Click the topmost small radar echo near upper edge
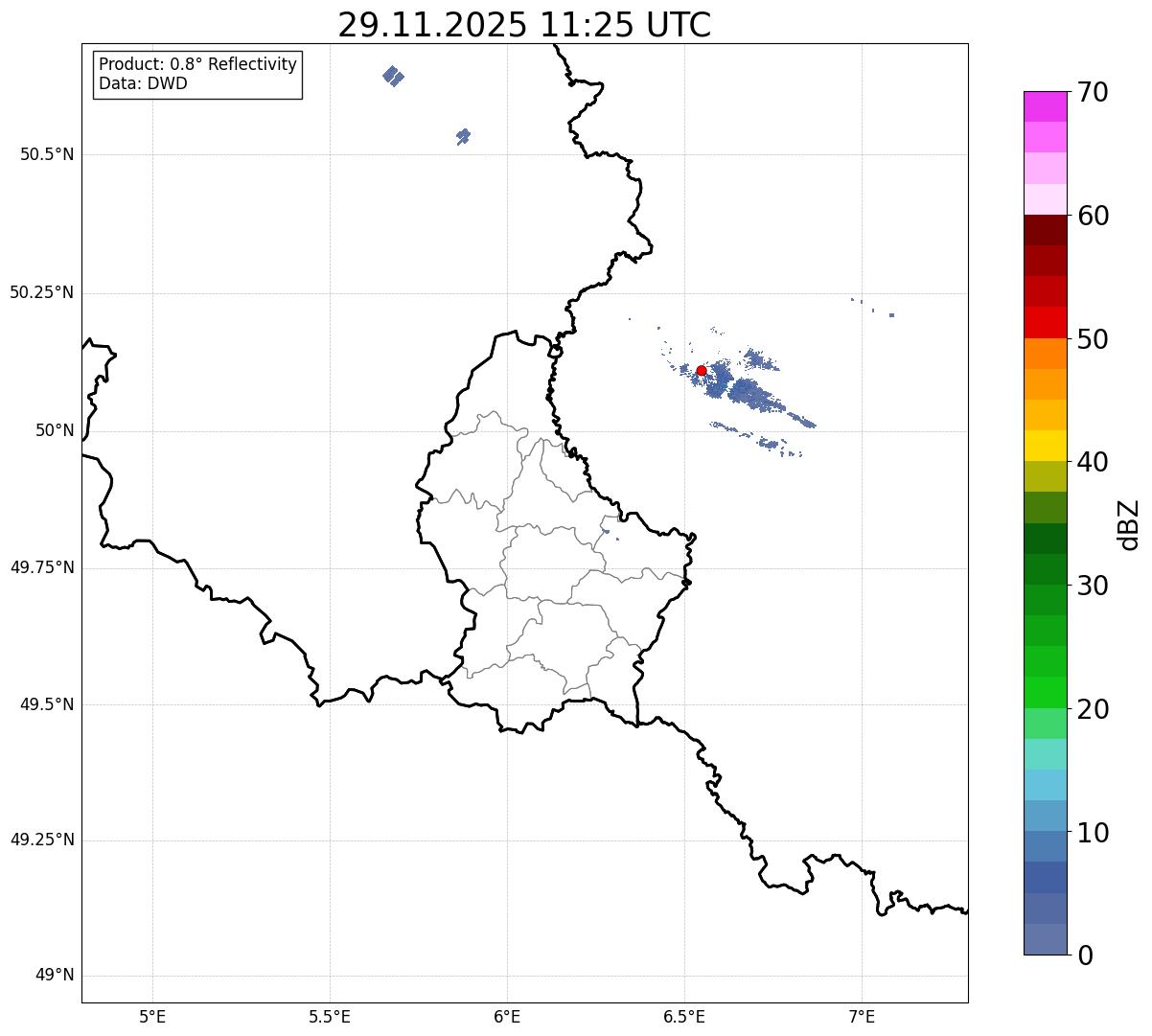This screenshot has width=1152, height=1036. pyautogui.click(x=393, y=76)
